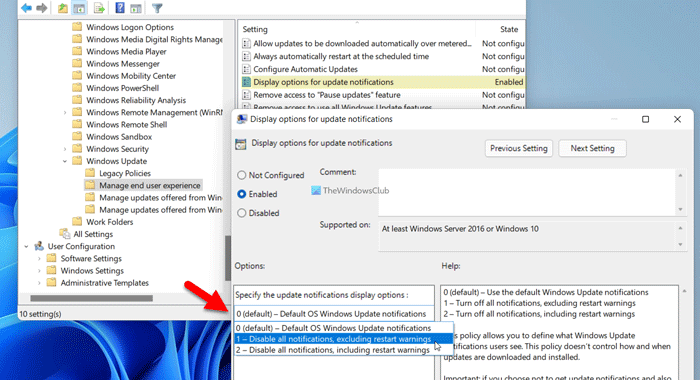Select the Work Folders item

pyautogui.click(x=109, y=222)
